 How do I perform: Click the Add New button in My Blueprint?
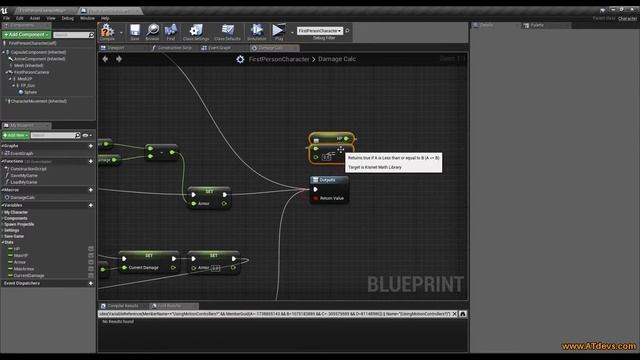16,135
